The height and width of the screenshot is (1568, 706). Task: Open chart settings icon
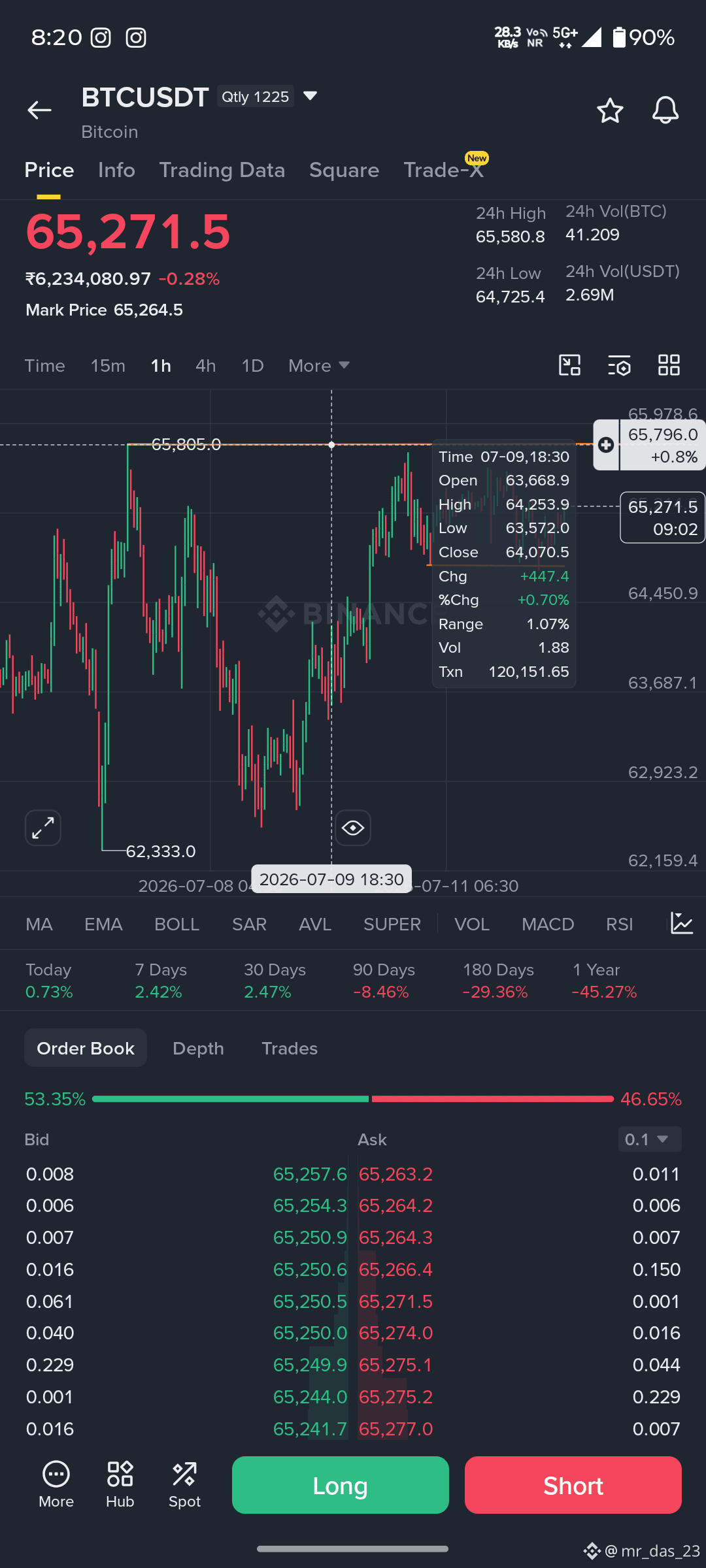pos(619,365)
